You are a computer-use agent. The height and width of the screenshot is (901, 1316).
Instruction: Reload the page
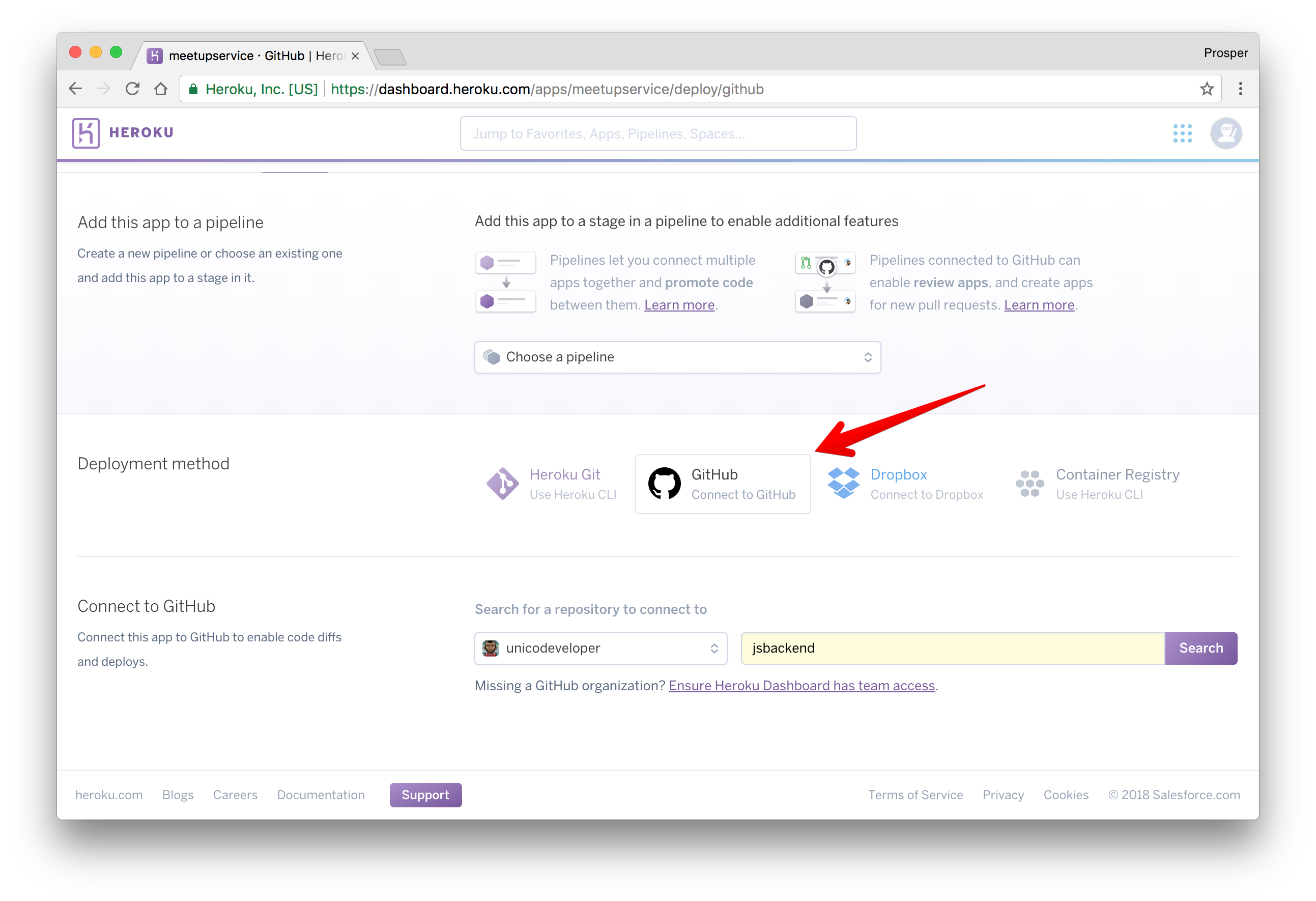pos(132,89)
